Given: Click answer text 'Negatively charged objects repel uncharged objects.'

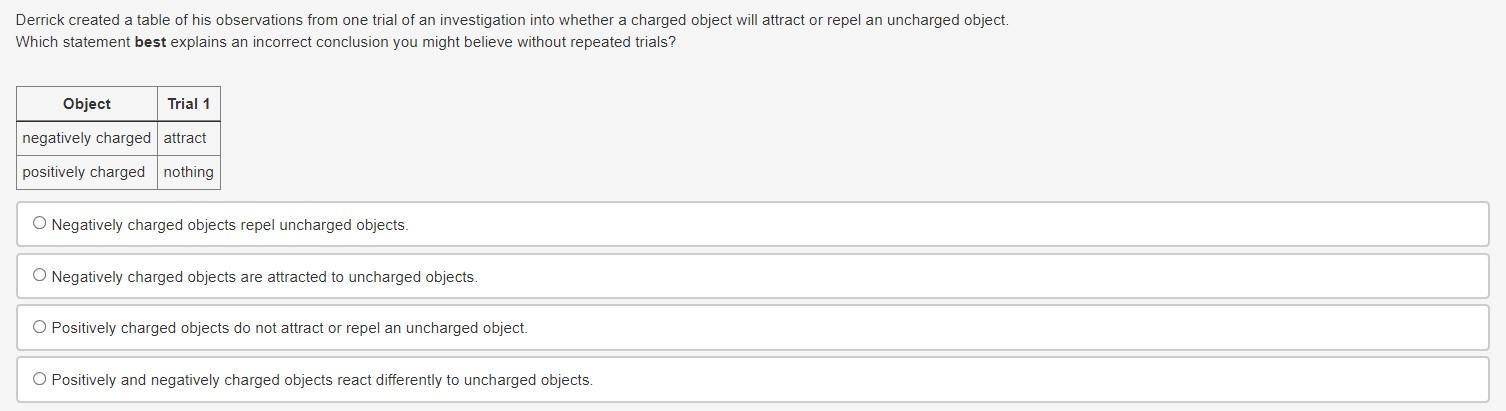Looking at the screenshot, I should [x=230, y=225].
